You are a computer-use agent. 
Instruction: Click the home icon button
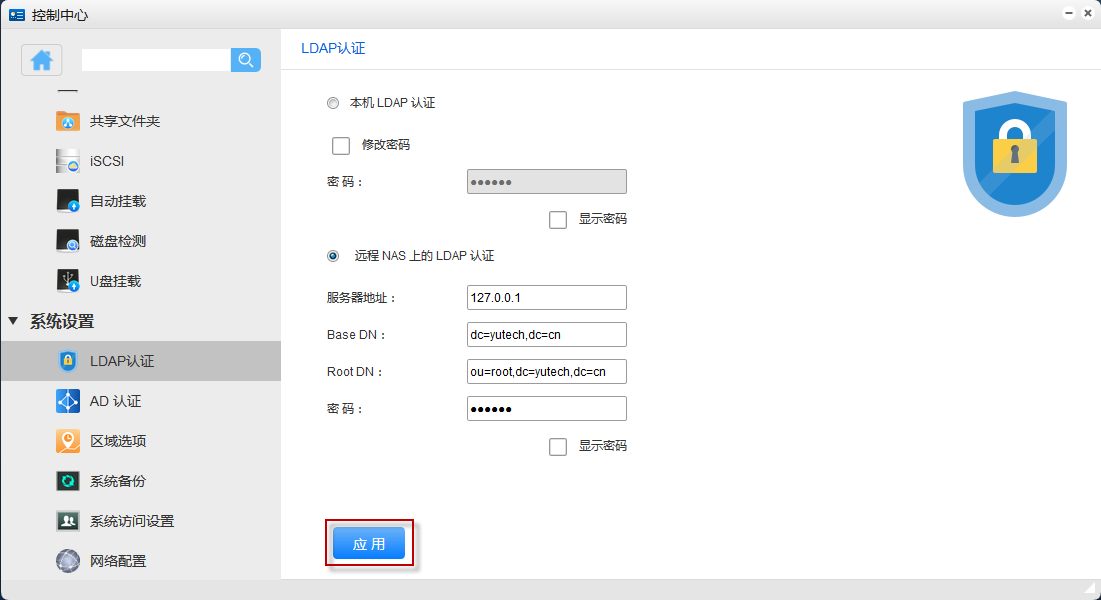click(x=41, y=60)
